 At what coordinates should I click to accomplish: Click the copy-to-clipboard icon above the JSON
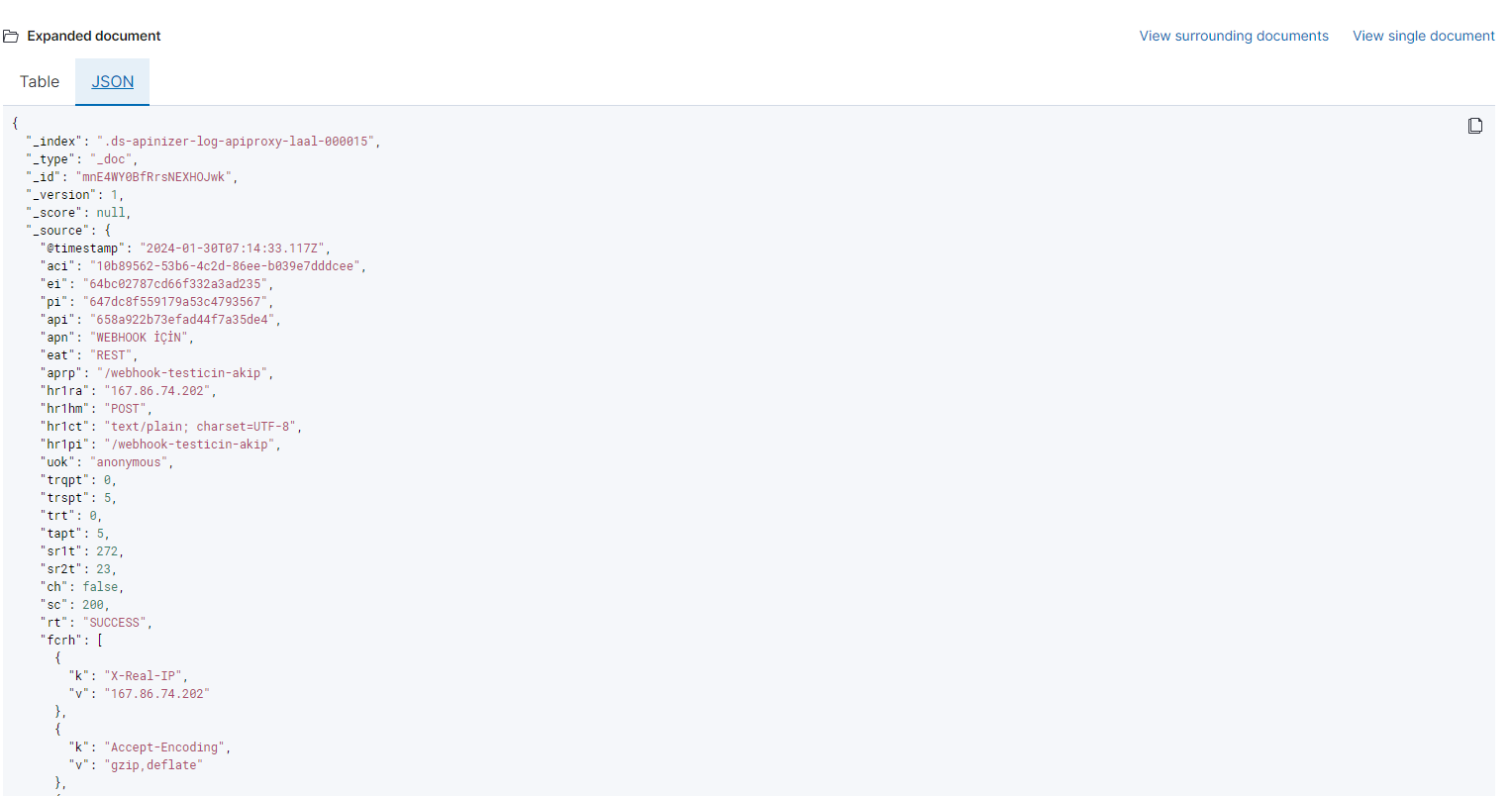tap(1475, 126)
